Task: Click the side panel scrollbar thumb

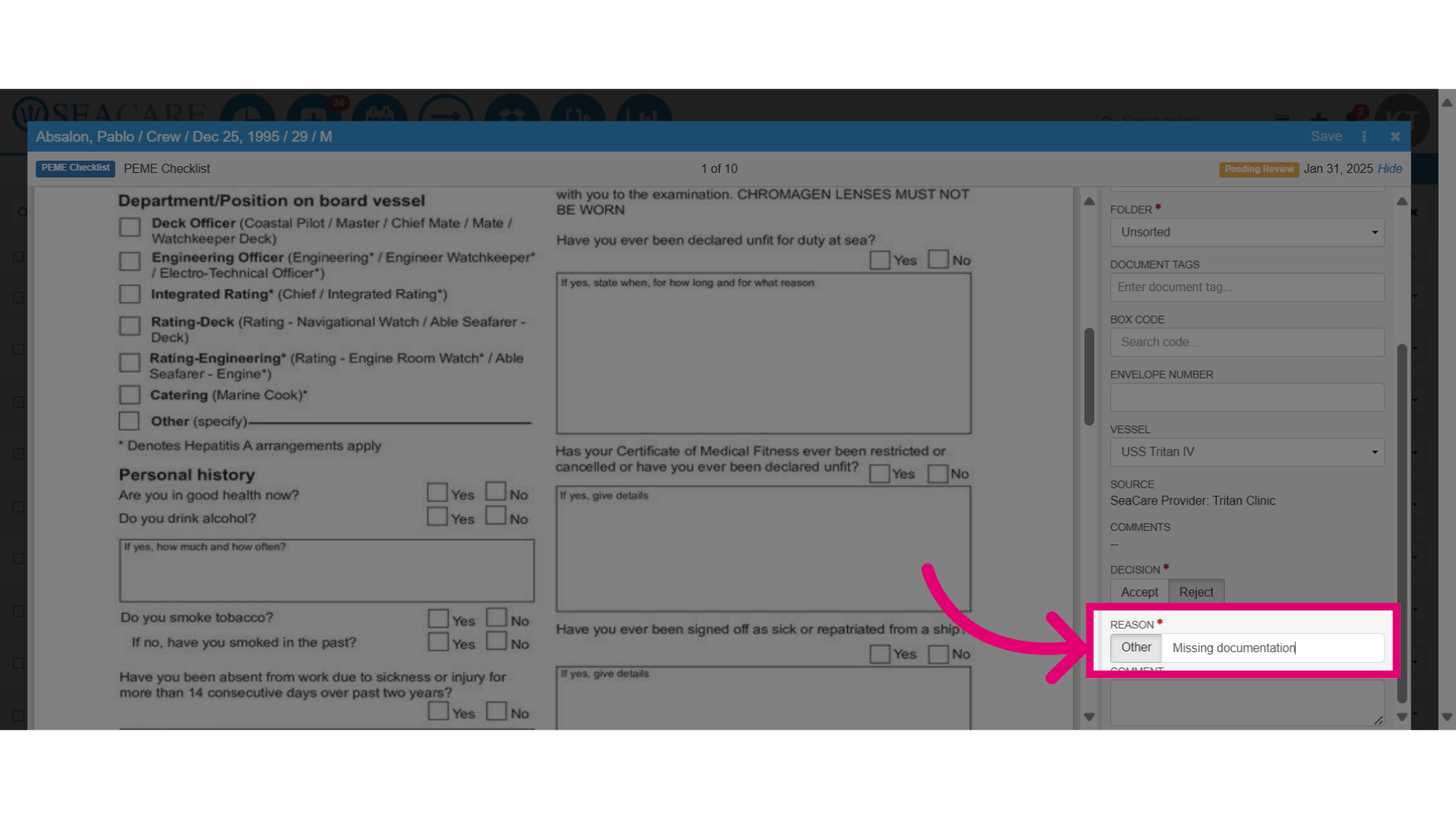Action: (1402, 523)
